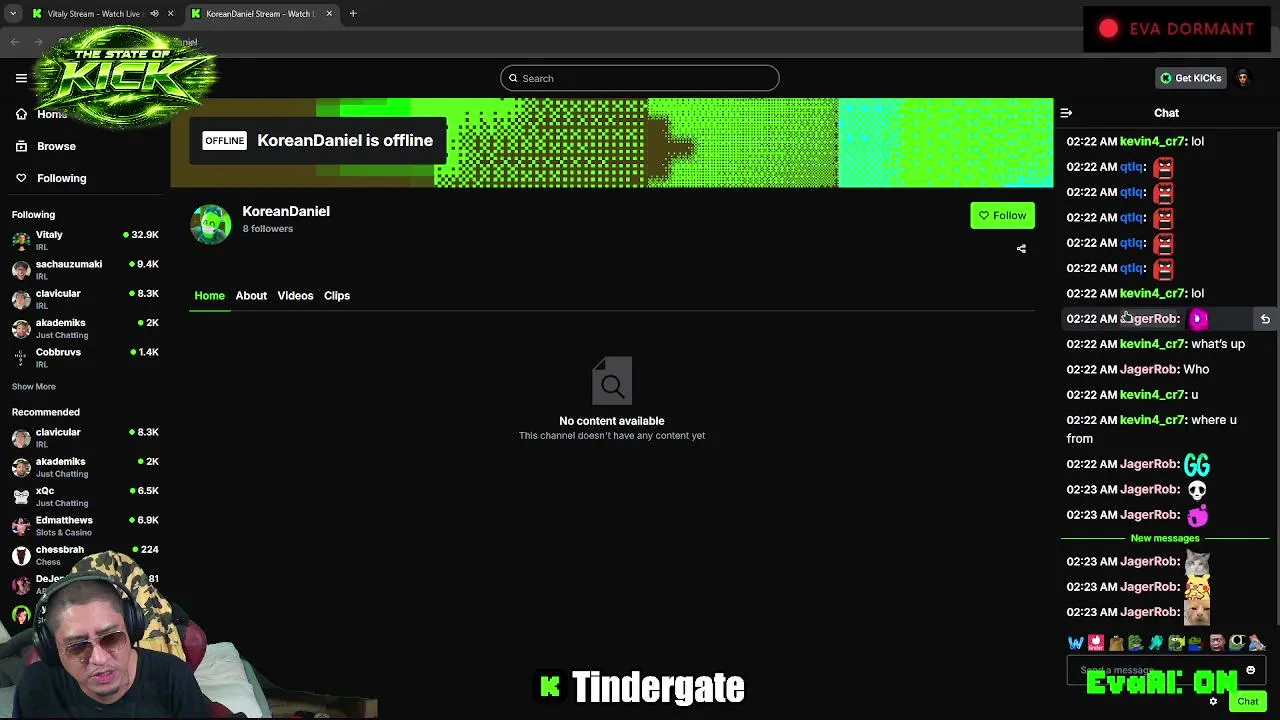Open akademiks under Recommended list
The height and width of the screenshot is (720, 1280).
[x=85, y=467]
